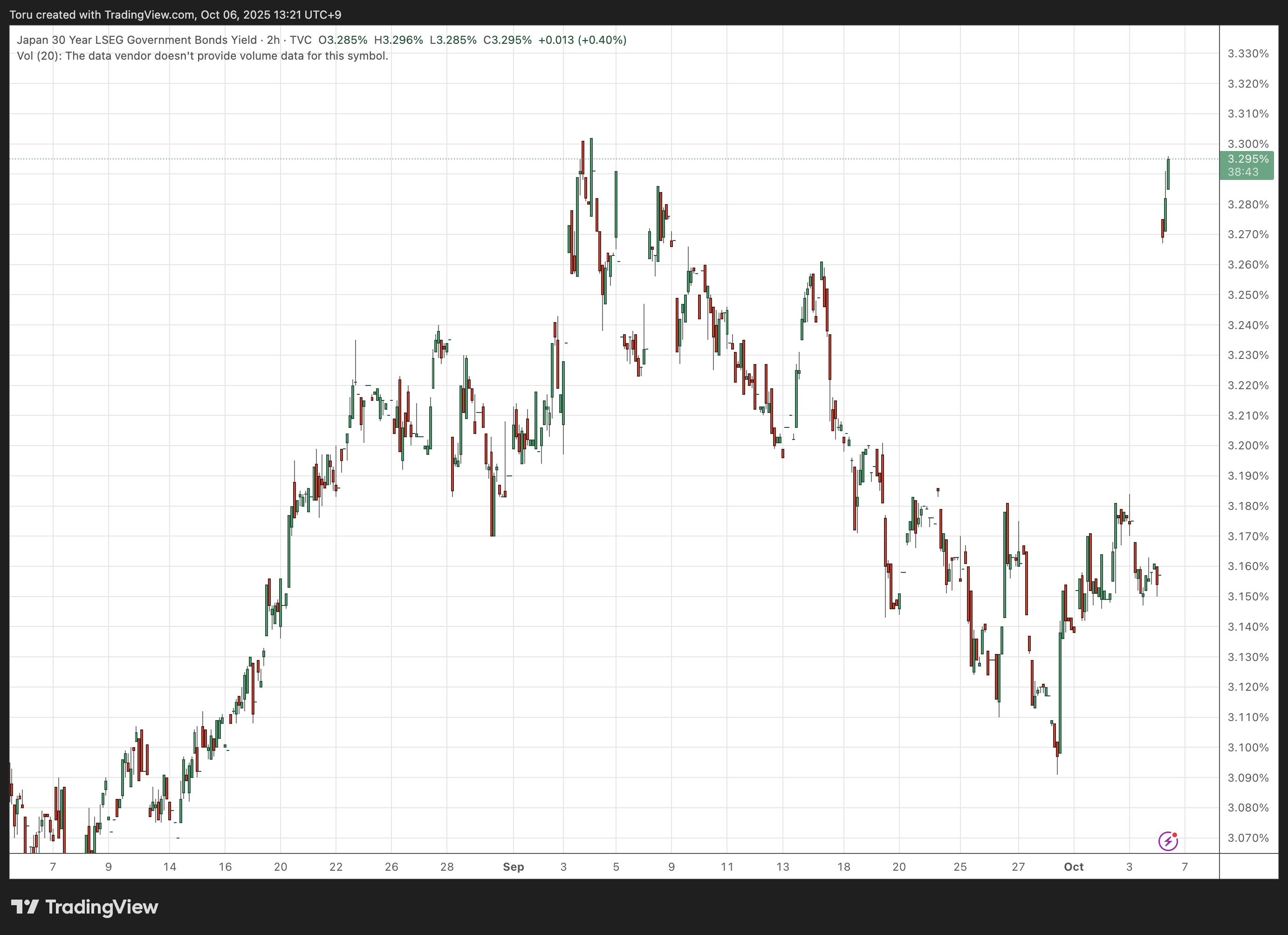Click the 3.330% price axis label
This screenshot has width=1288, height=935.
point(1247,54)
